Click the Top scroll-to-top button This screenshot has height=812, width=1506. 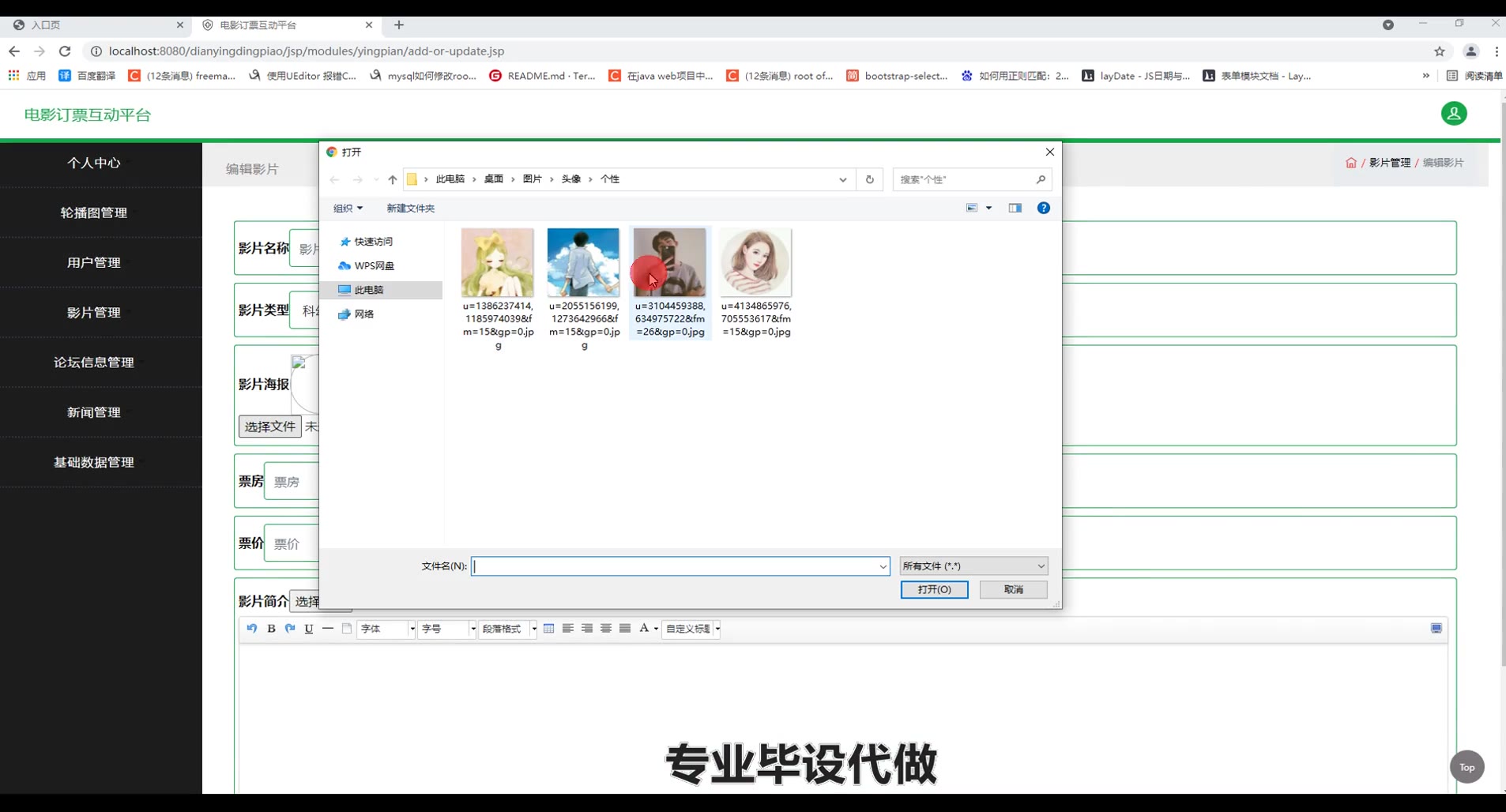pos(1467,767)
